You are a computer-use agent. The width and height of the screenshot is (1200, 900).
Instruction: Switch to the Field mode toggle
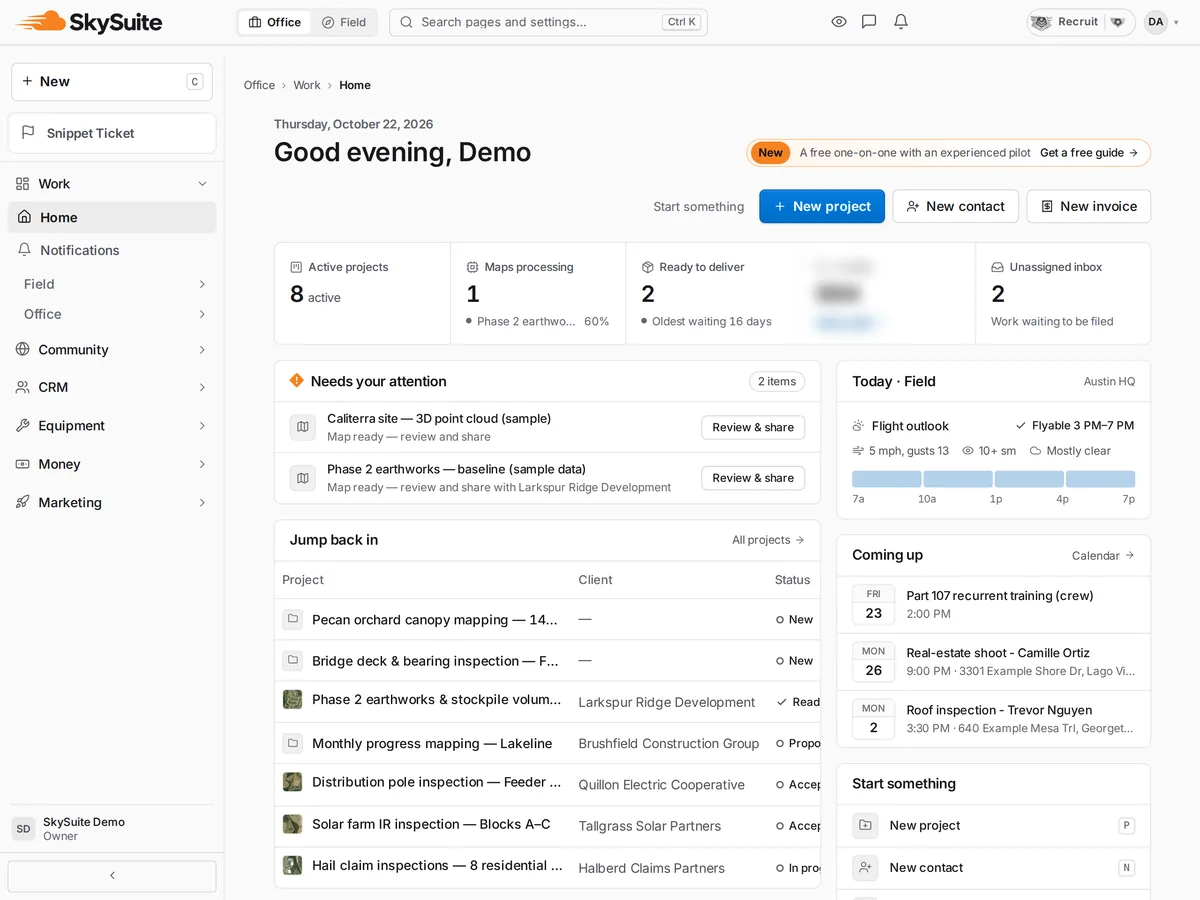click(x=343, y=22)
